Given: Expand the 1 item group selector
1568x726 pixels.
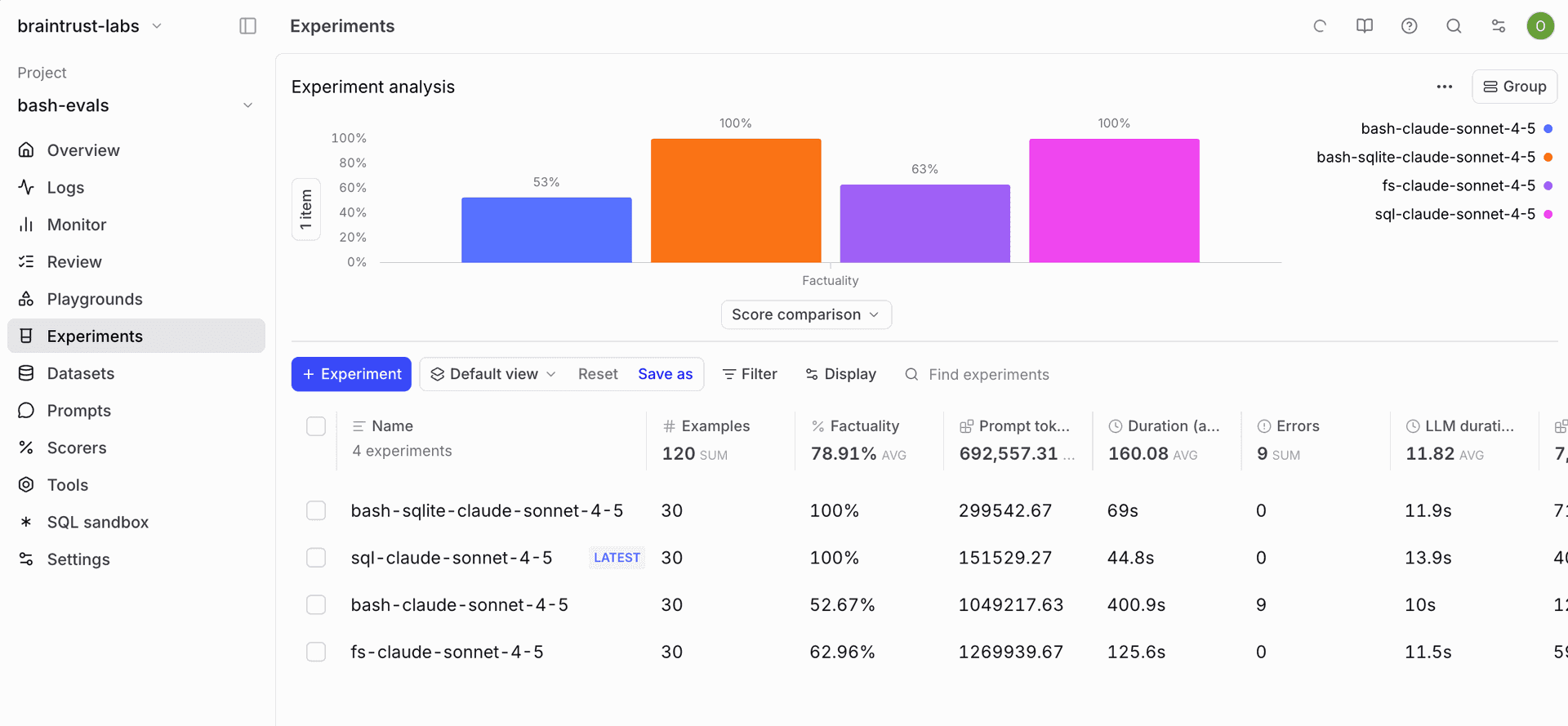Looking at the screenshot, I should tap(306, 209).
